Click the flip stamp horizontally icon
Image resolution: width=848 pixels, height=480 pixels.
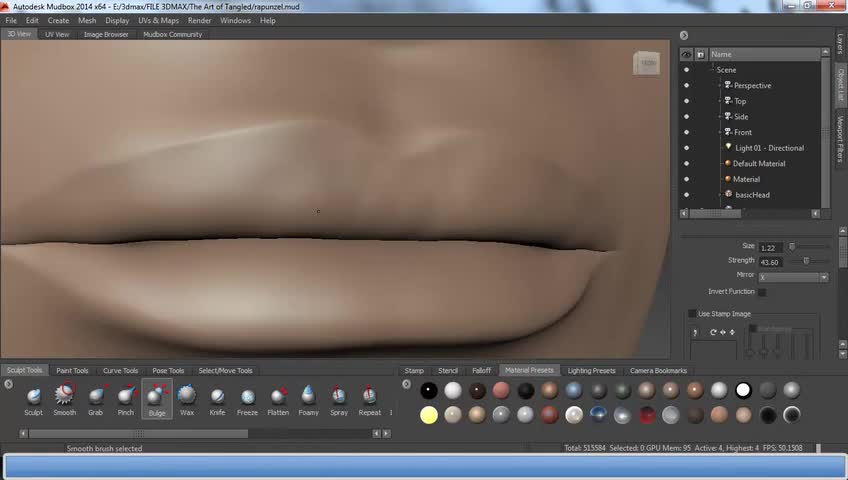(723, 332)
